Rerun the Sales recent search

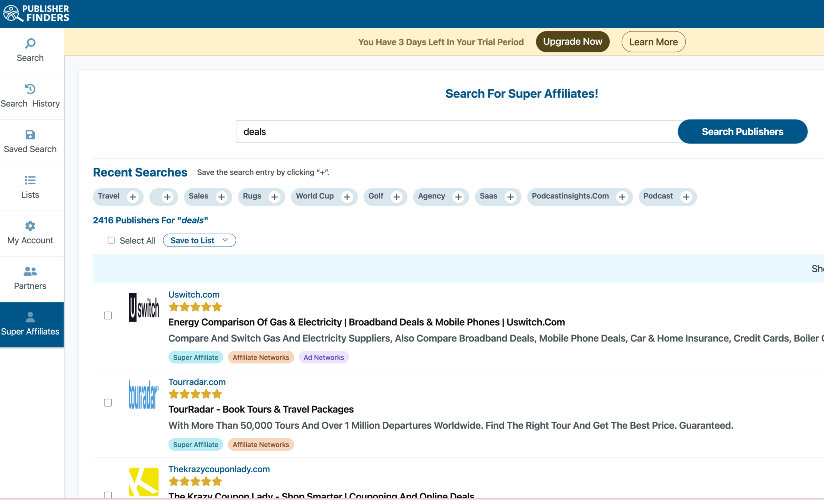[x=199, y=196]
